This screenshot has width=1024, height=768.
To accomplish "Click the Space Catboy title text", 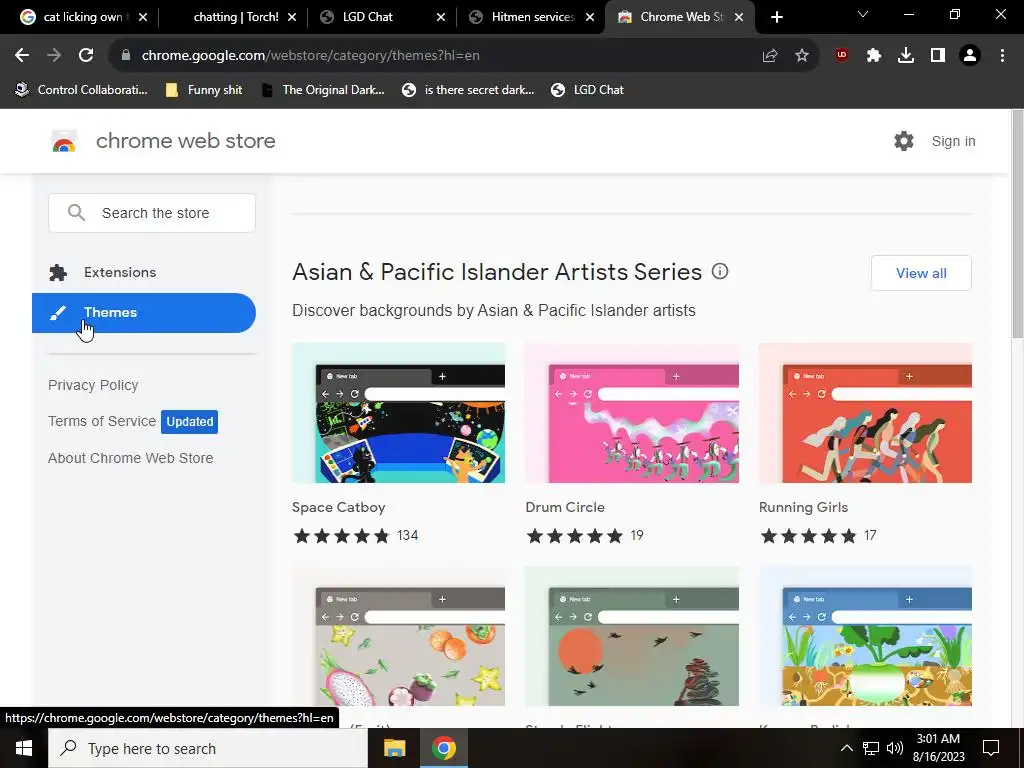I will [338, 507].
